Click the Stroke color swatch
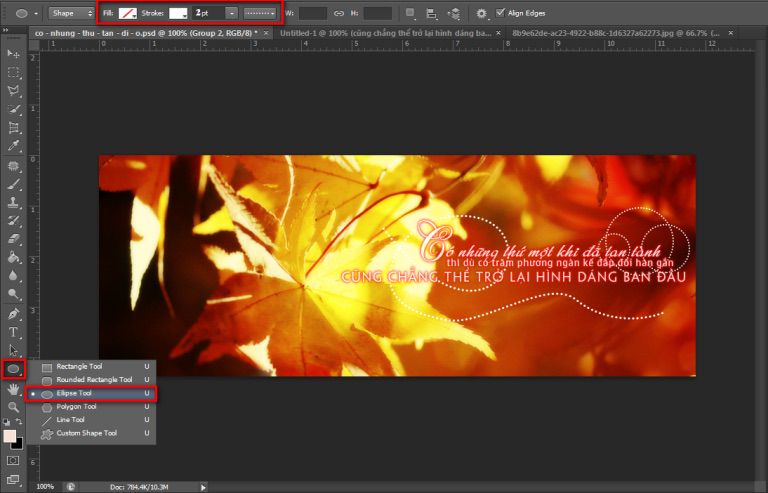768x493 pixels. pos(178,13)
